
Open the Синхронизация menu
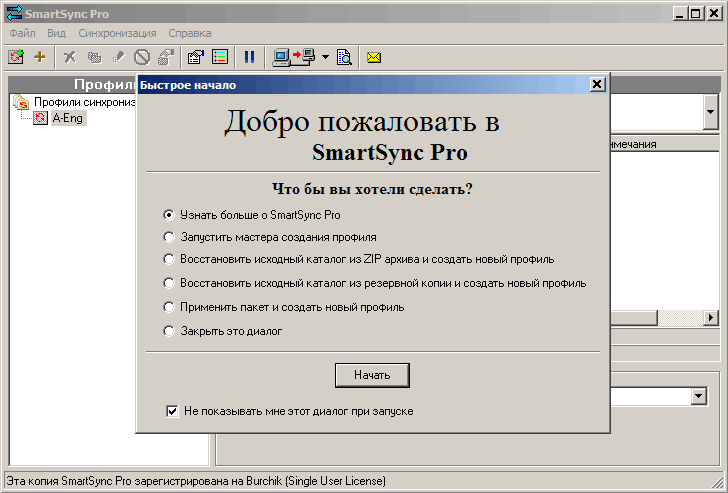(117, 33)
